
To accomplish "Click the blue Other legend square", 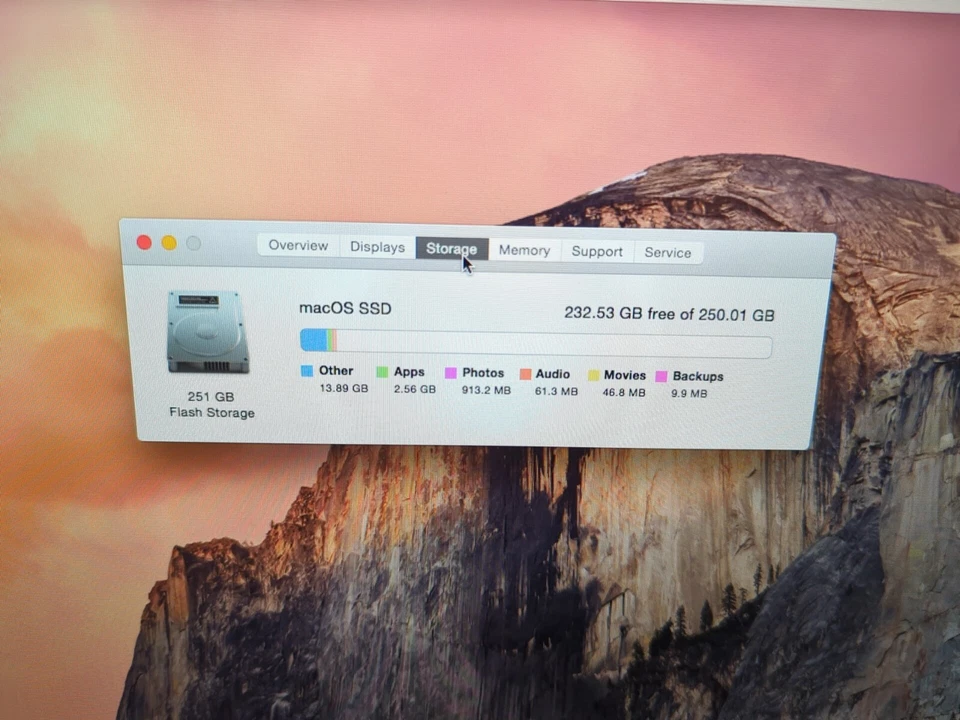I will tap(306, 371).
